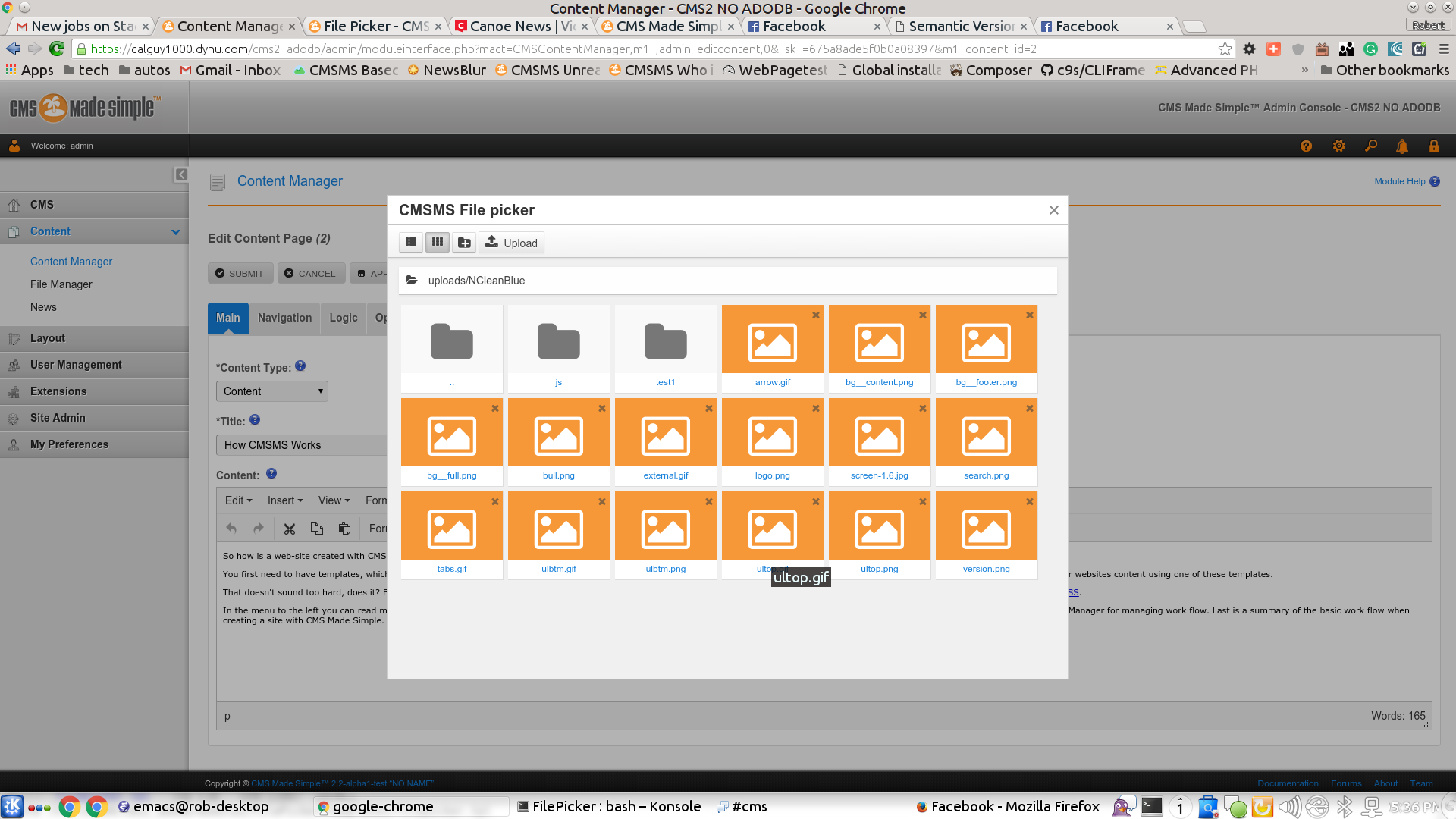
Task: Click the logout lock icon
Action: (1434, 146)
